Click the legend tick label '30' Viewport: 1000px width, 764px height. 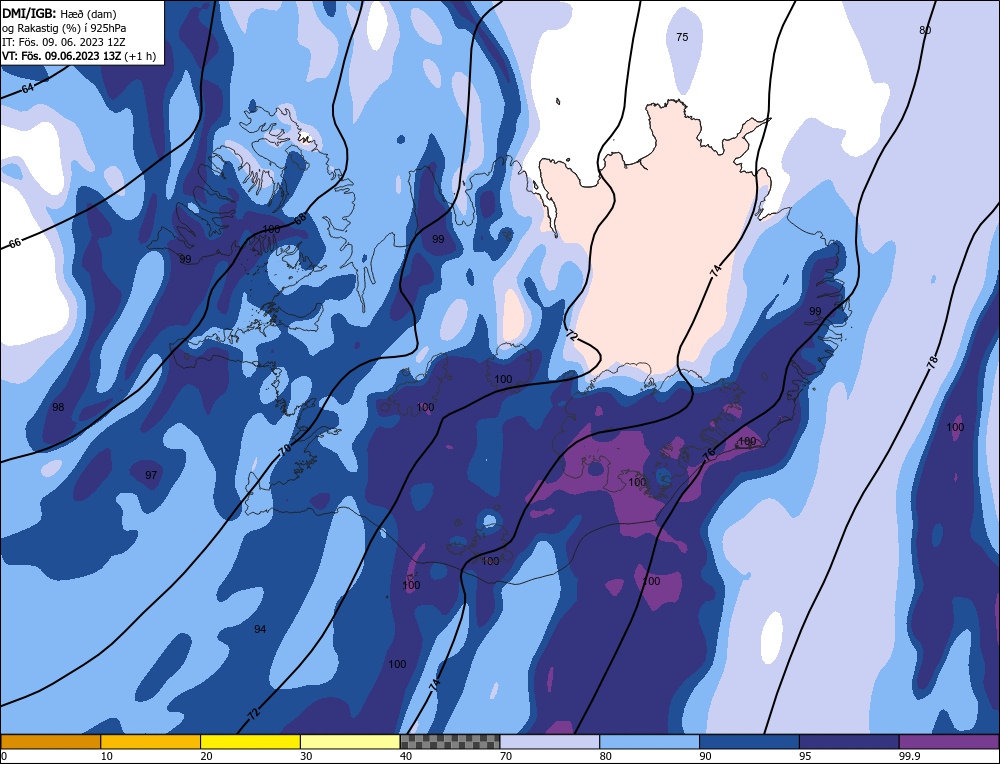[x=306, y=756]
